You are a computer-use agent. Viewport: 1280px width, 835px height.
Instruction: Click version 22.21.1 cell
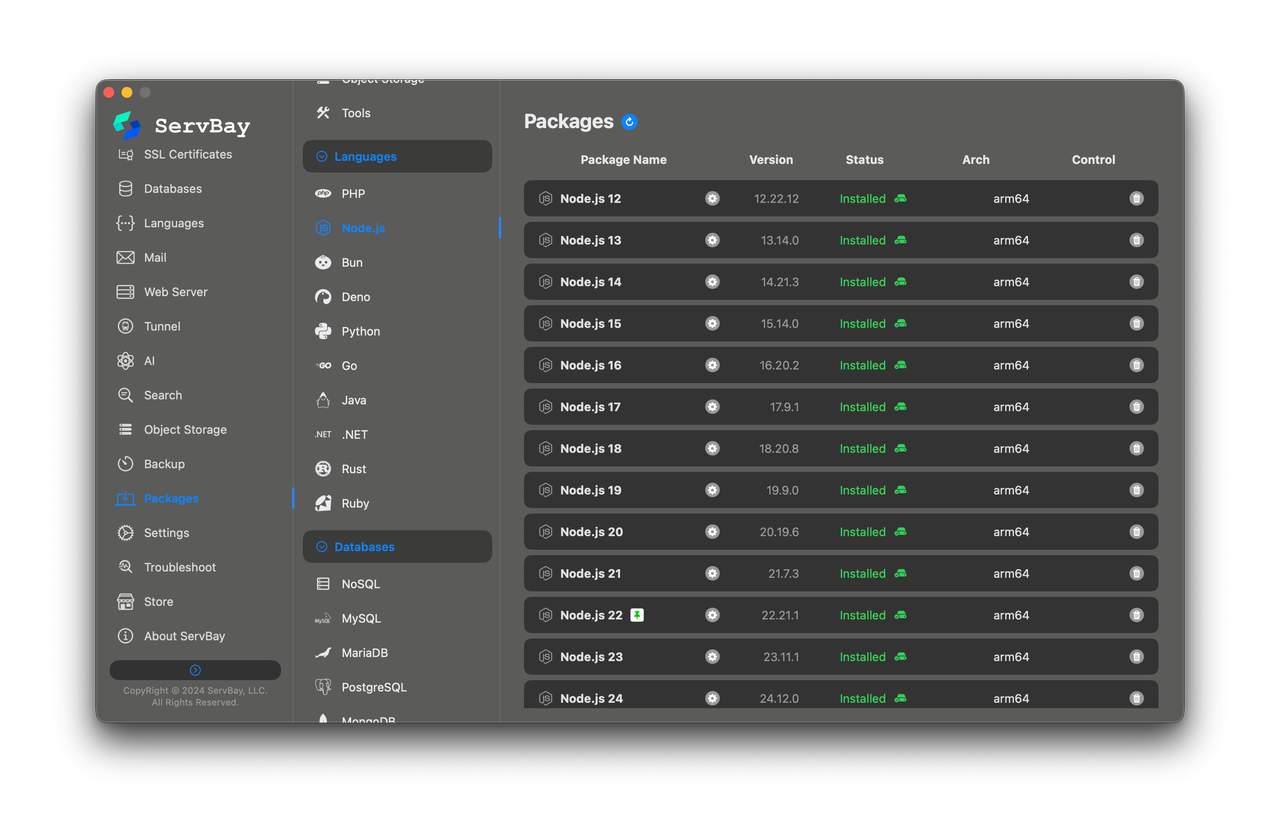780,615
